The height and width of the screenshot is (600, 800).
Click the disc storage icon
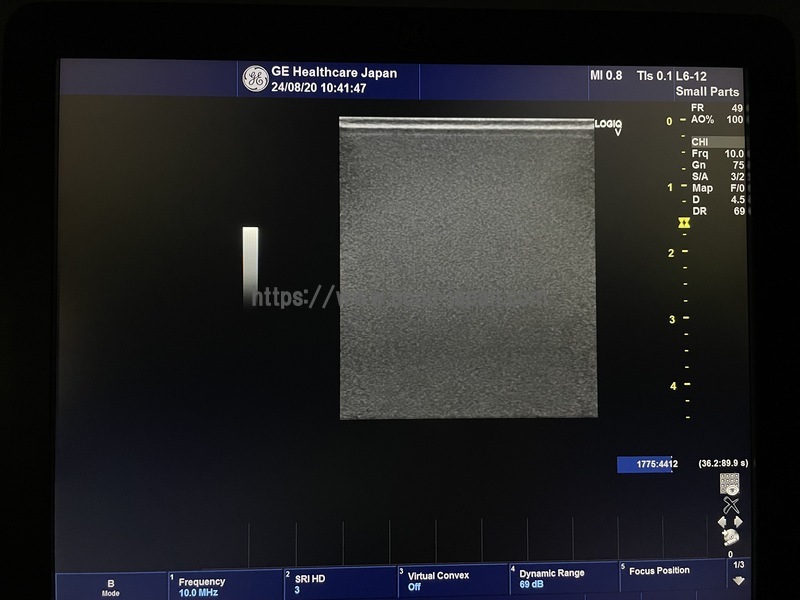(x=730, y=538)
